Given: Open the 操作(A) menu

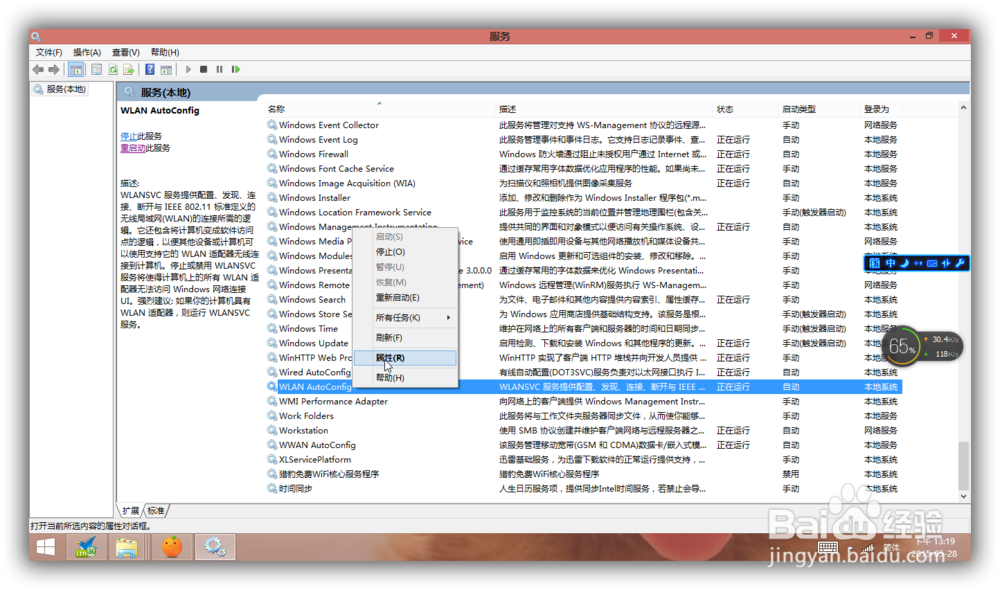Looking at the screenshot, I should [x=87, y=52].
